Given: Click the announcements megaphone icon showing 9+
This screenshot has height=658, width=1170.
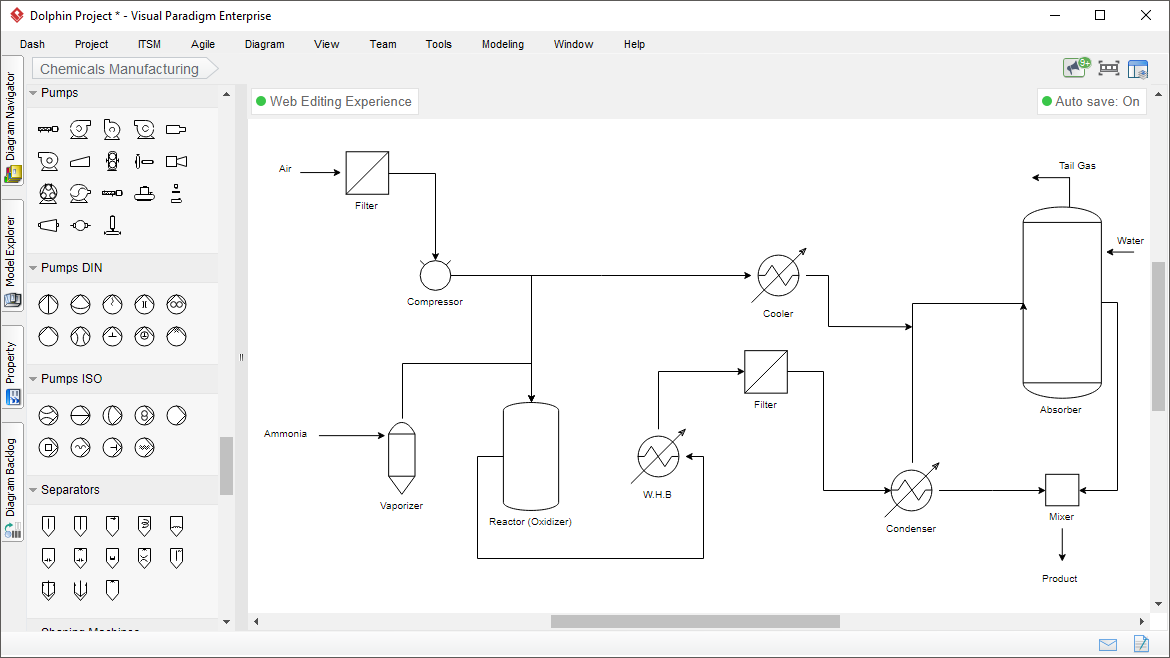Looking at the screenshot, I should pyautogui.click(x=1073, y=68).
